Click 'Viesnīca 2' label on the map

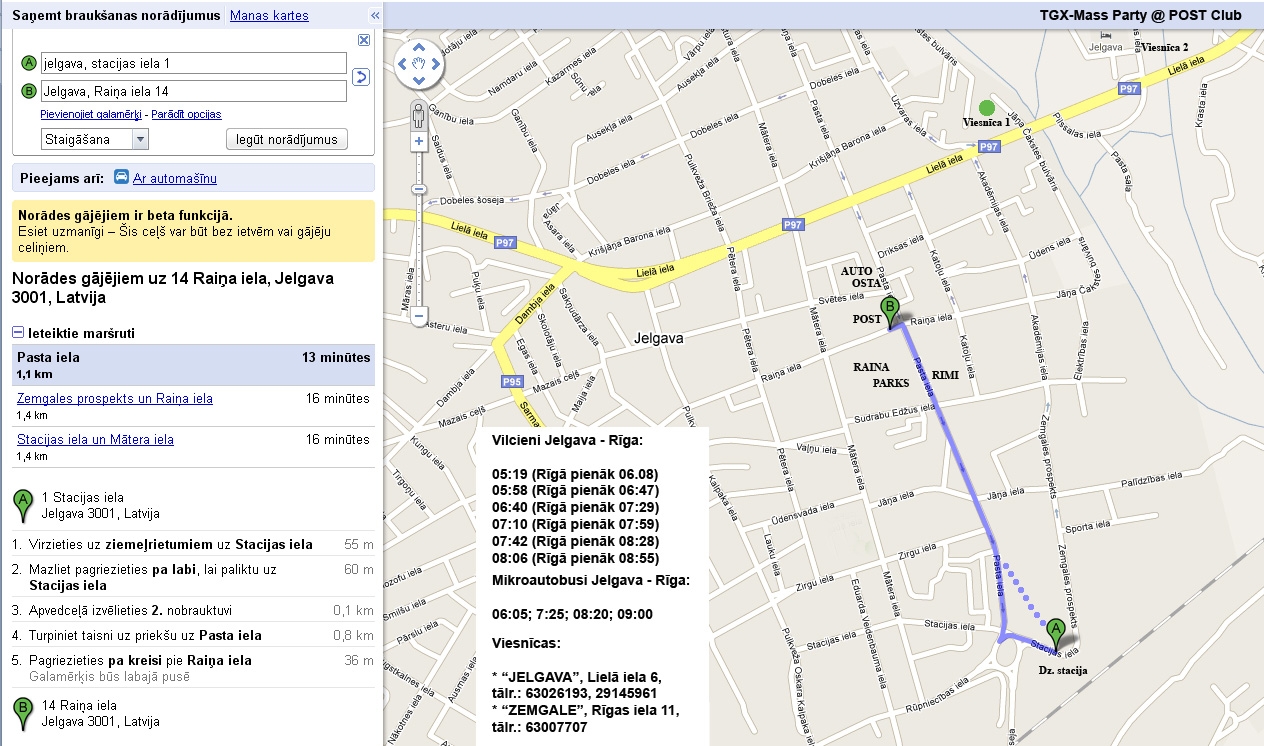(1166, 47)
